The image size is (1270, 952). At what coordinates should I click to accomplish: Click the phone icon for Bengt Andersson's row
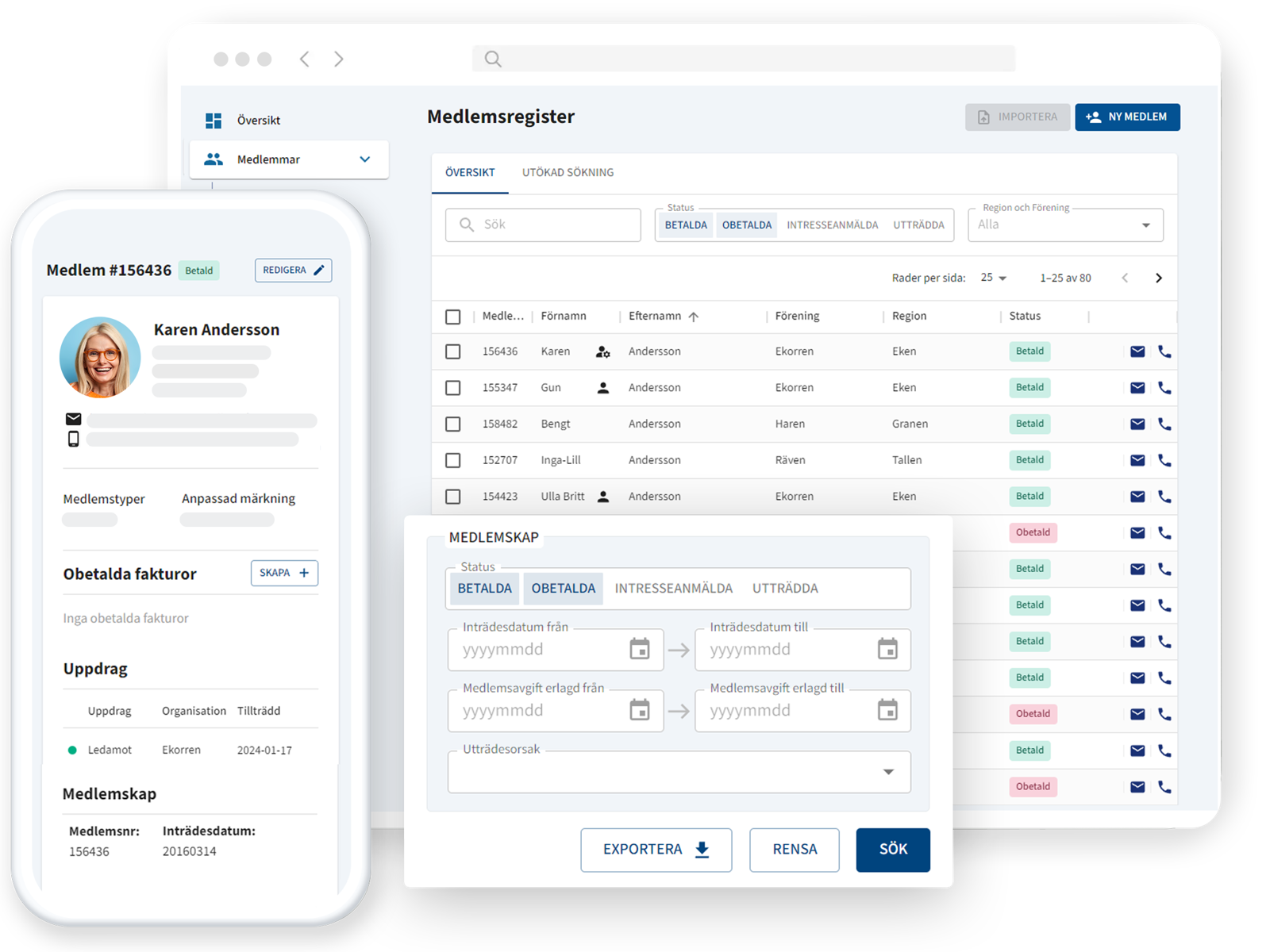tap(1164, 424)
